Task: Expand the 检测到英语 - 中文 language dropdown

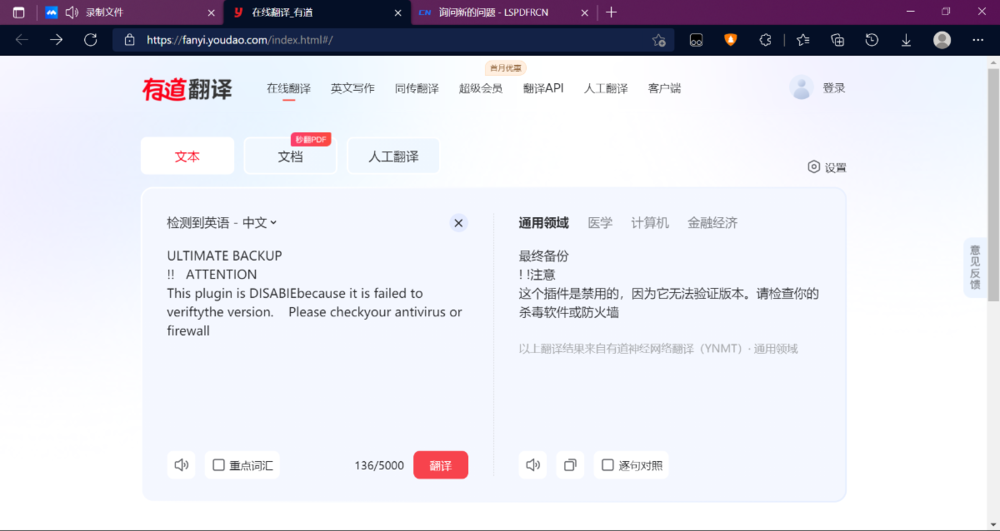Action: point(222,222)
